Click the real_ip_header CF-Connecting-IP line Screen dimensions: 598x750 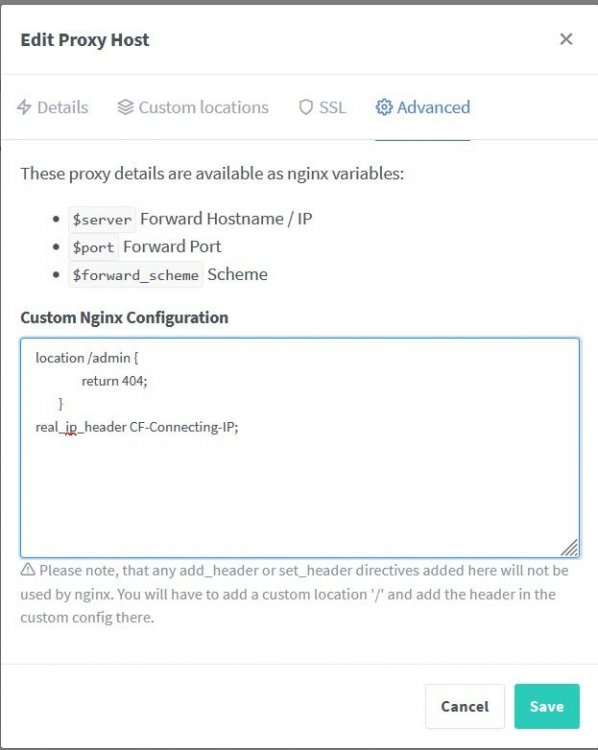[x=137, y=427]
